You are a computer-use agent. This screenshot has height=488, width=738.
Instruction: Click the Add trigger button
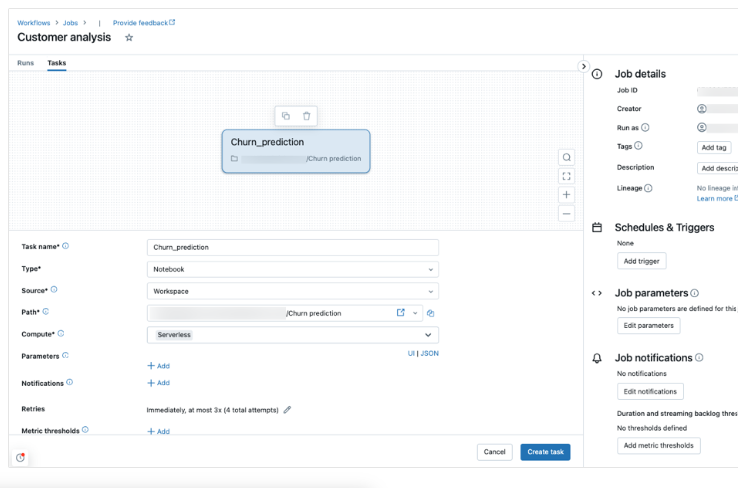(x=641, y=261)
